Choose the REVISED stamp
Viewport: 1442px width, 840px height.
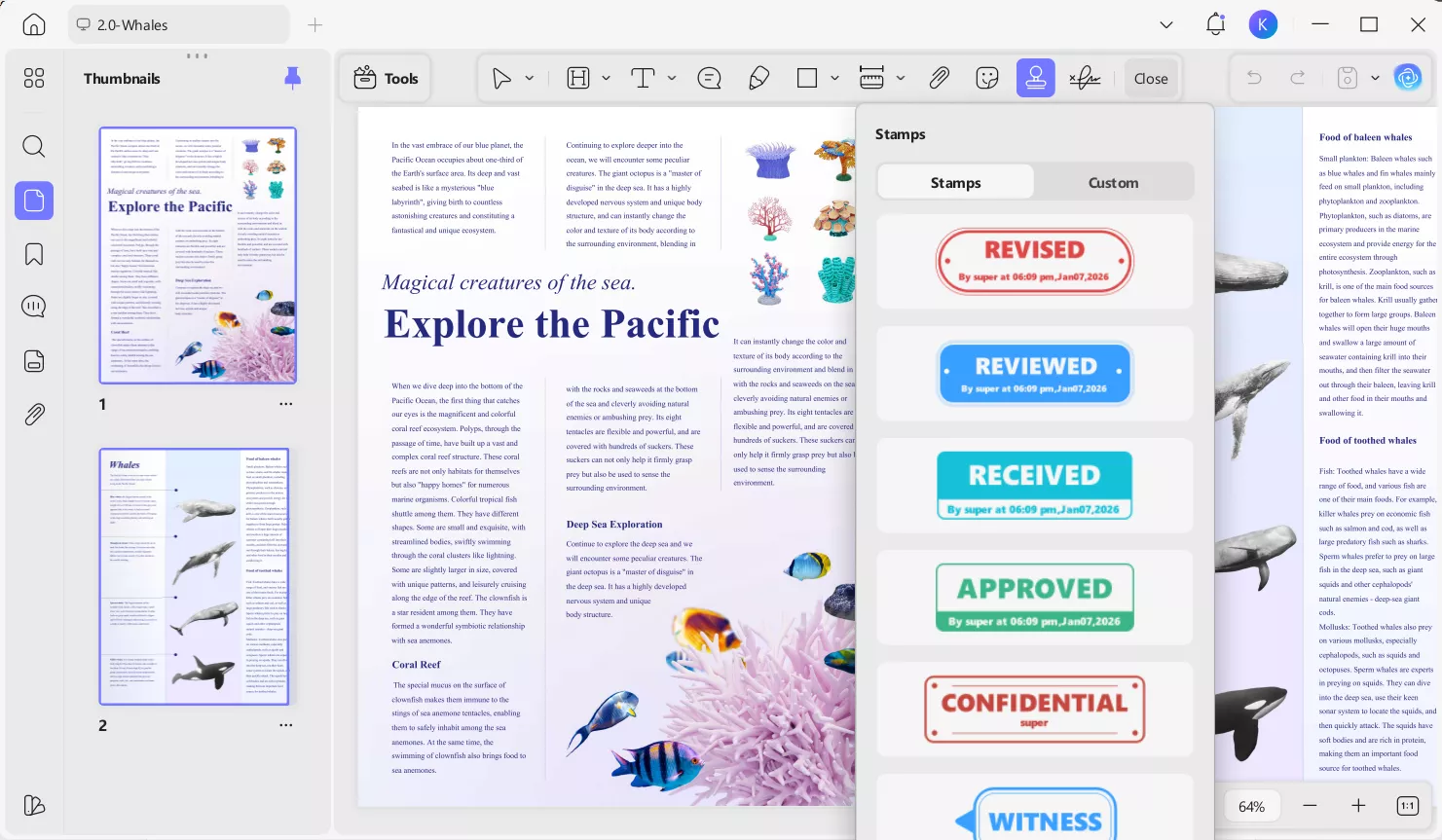click(x=1034, y=261)
